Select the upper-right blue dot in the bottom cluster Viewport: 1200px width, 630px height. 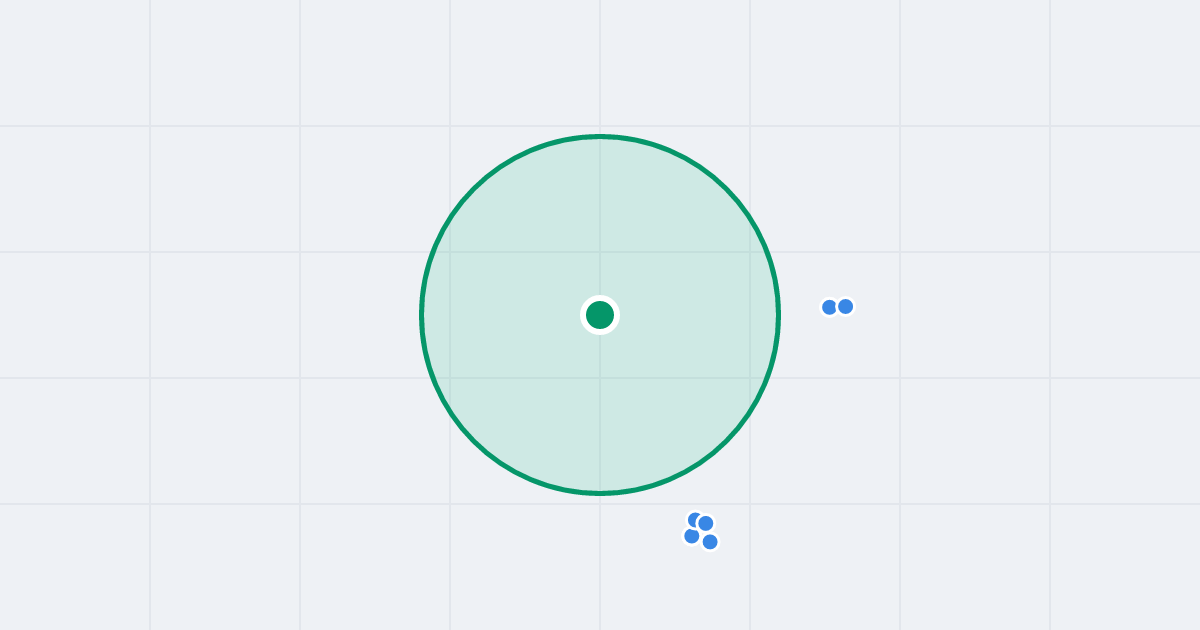(706, 523)
